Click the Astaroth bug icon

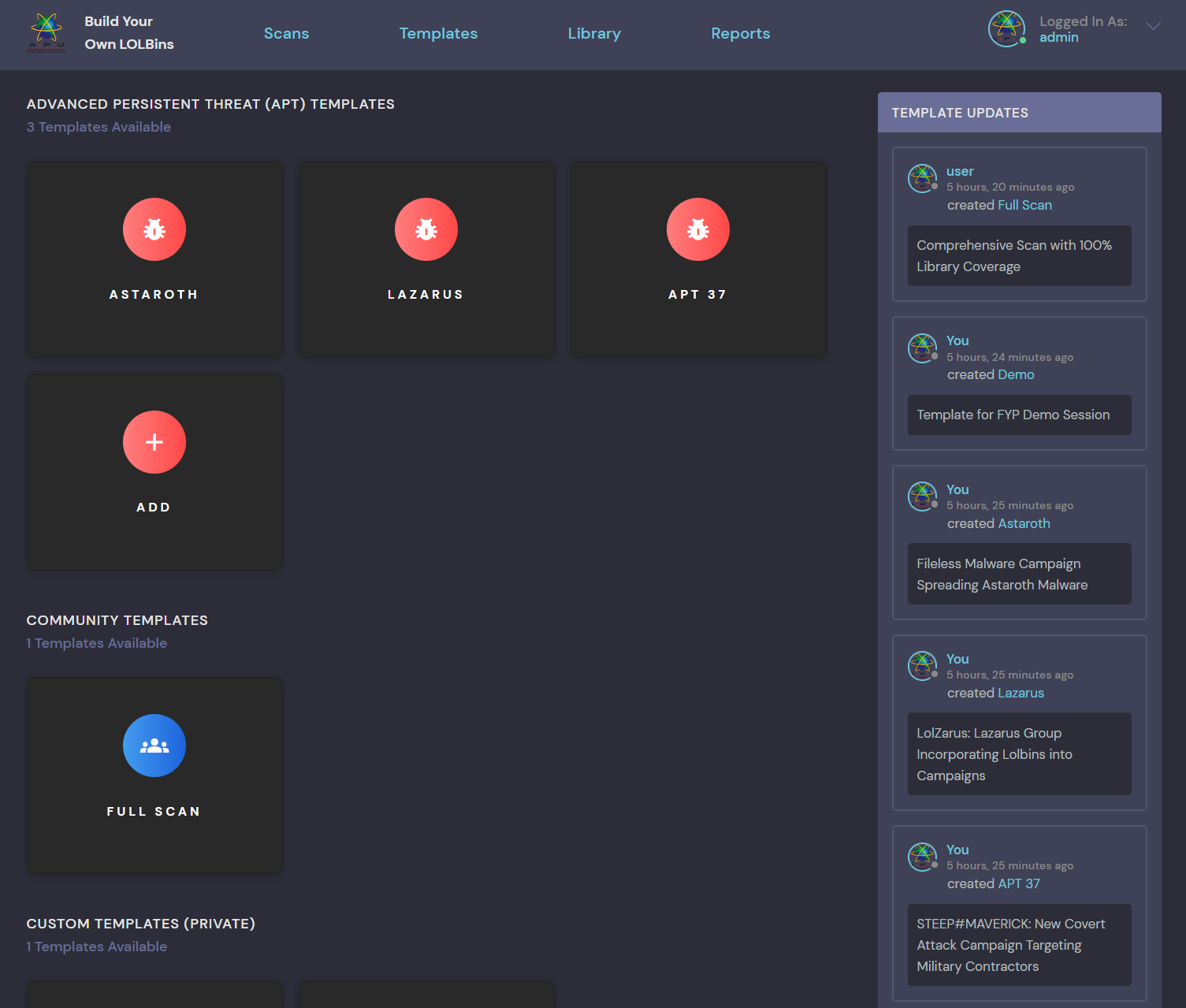click(154, 229)
